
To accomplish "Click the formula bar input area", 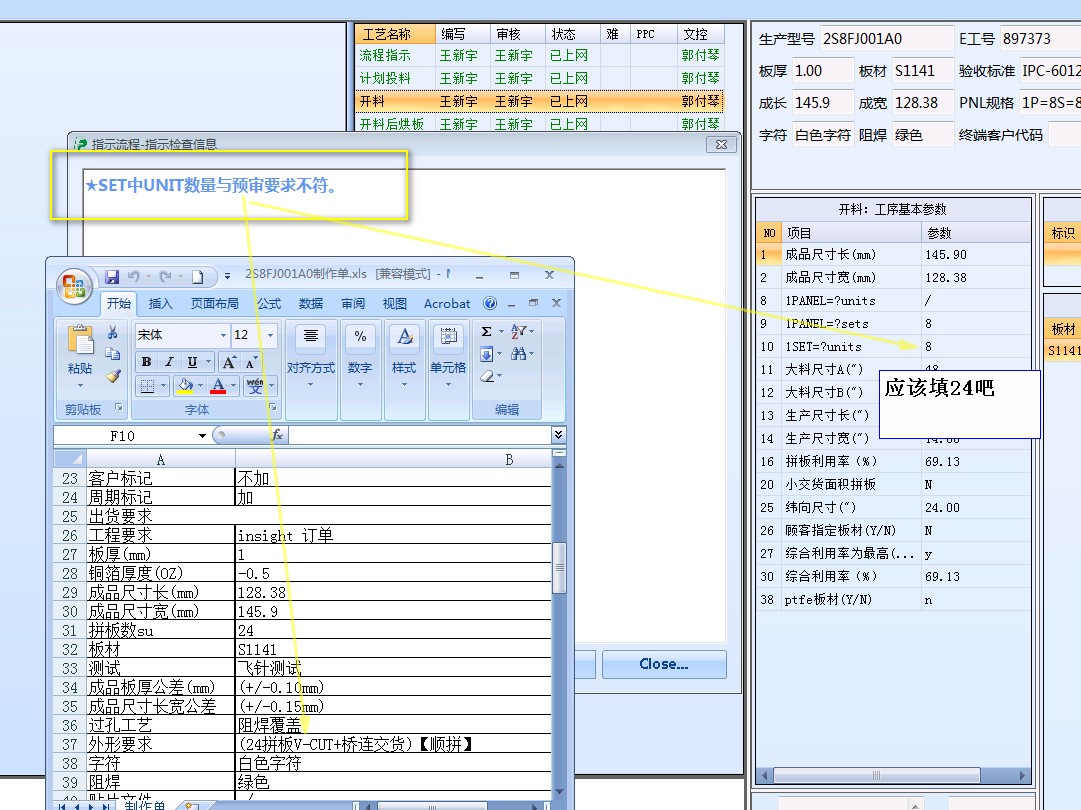I will coord(421,435).
